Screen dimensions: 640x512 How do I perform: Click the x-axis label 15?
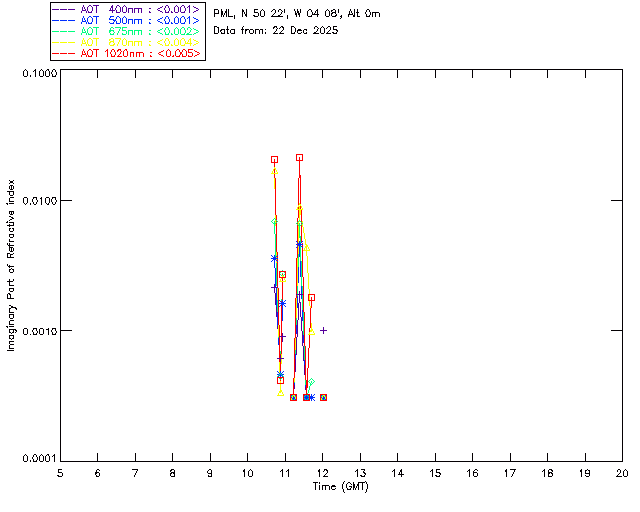point(435,473)
